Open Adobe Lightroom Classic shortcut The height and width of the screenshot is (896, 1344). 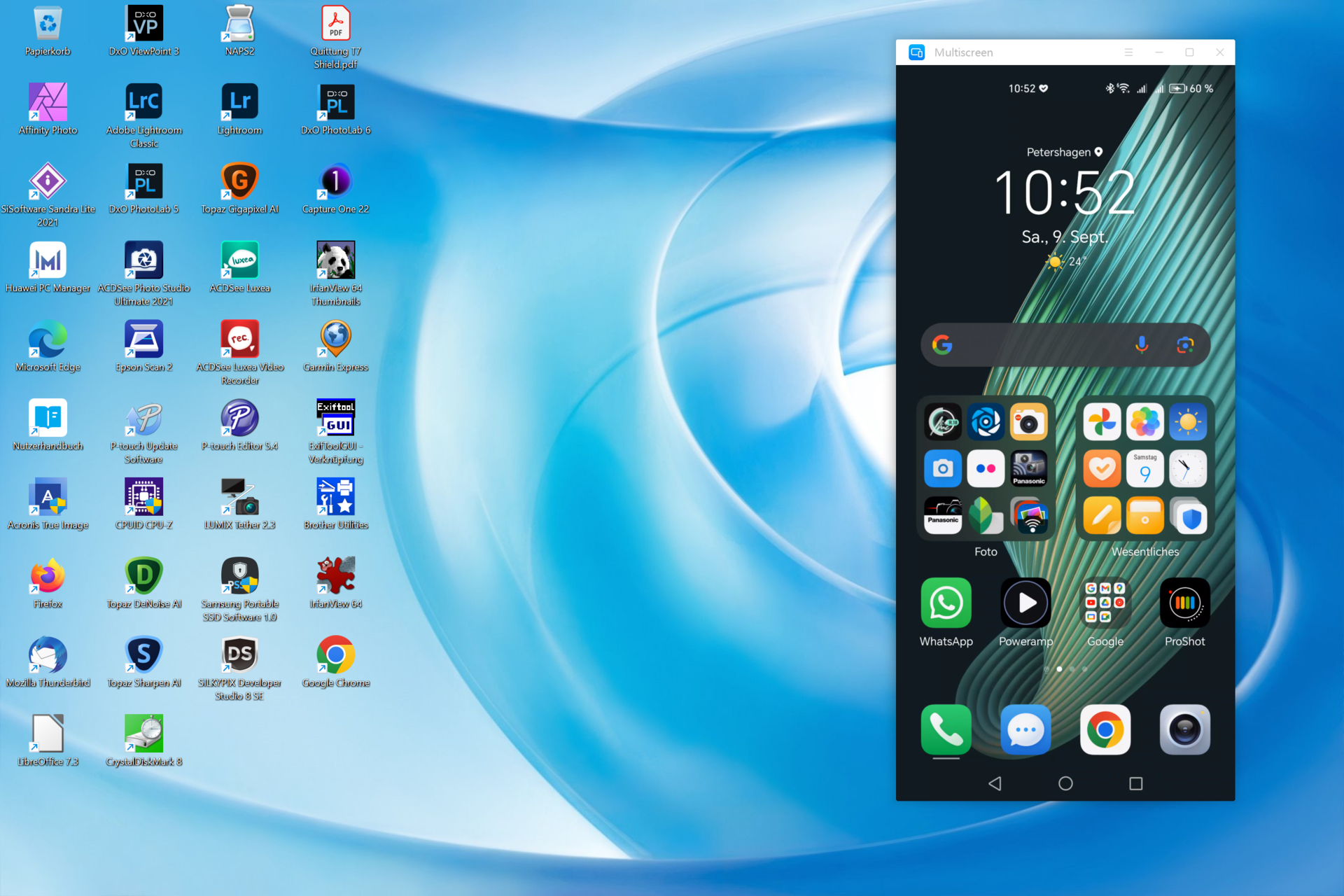(144, 102)
